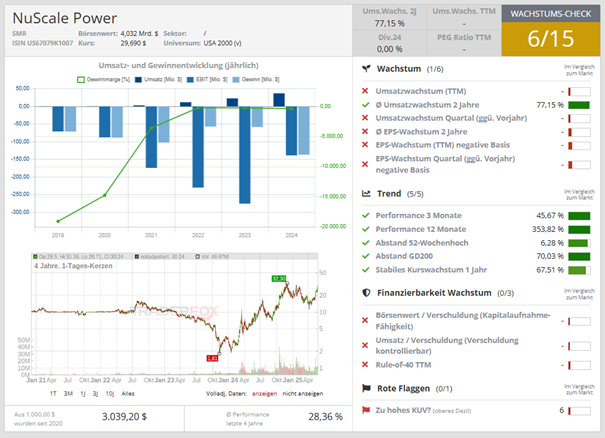The width and height of the screenshot is (605, 438).
Task: Click the red X beside Umsatzwachstum (TTM)
Action: (x=365, y=91)
